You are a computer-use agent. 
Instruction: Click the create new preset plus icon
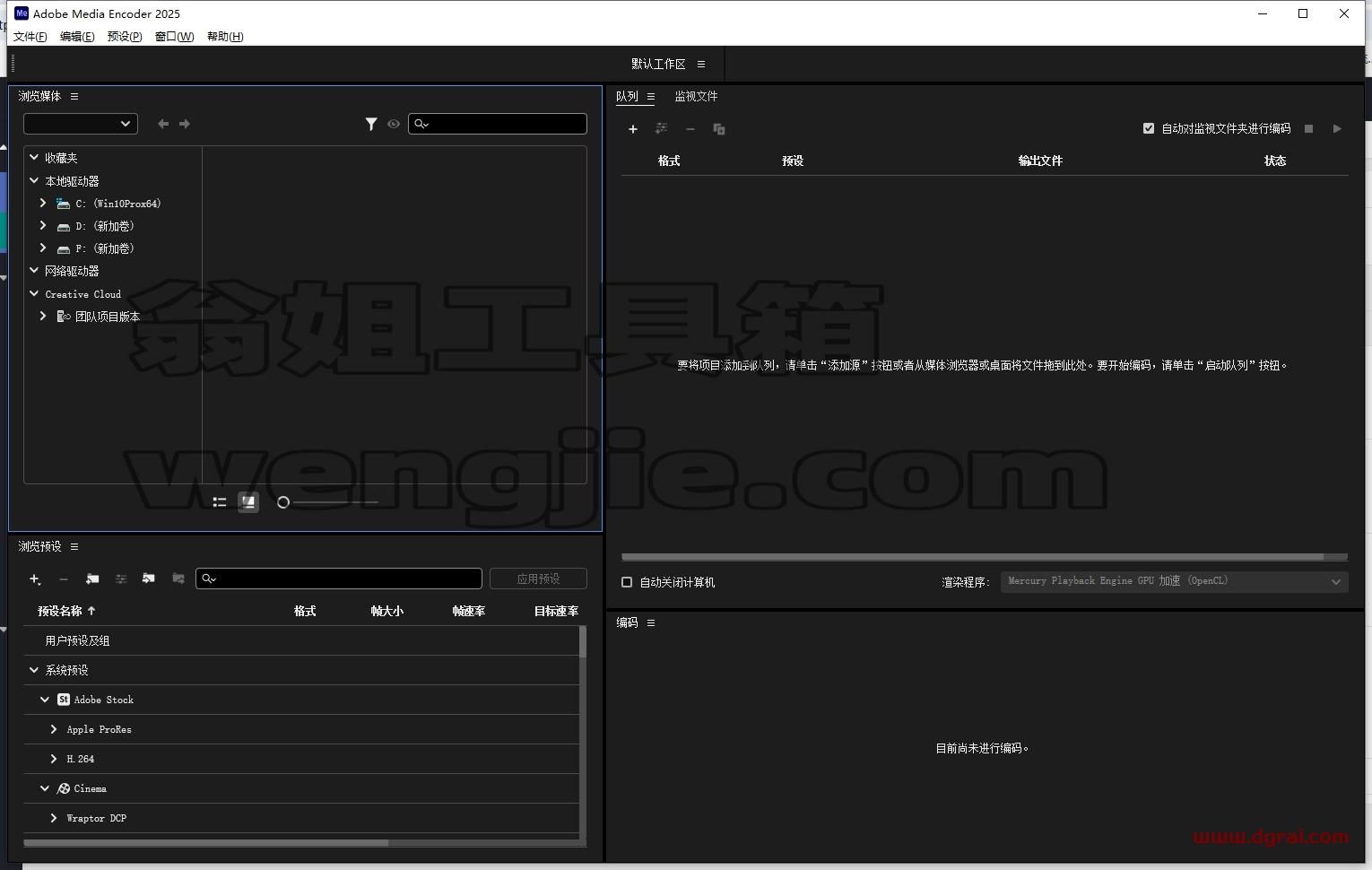coord(35,579)
